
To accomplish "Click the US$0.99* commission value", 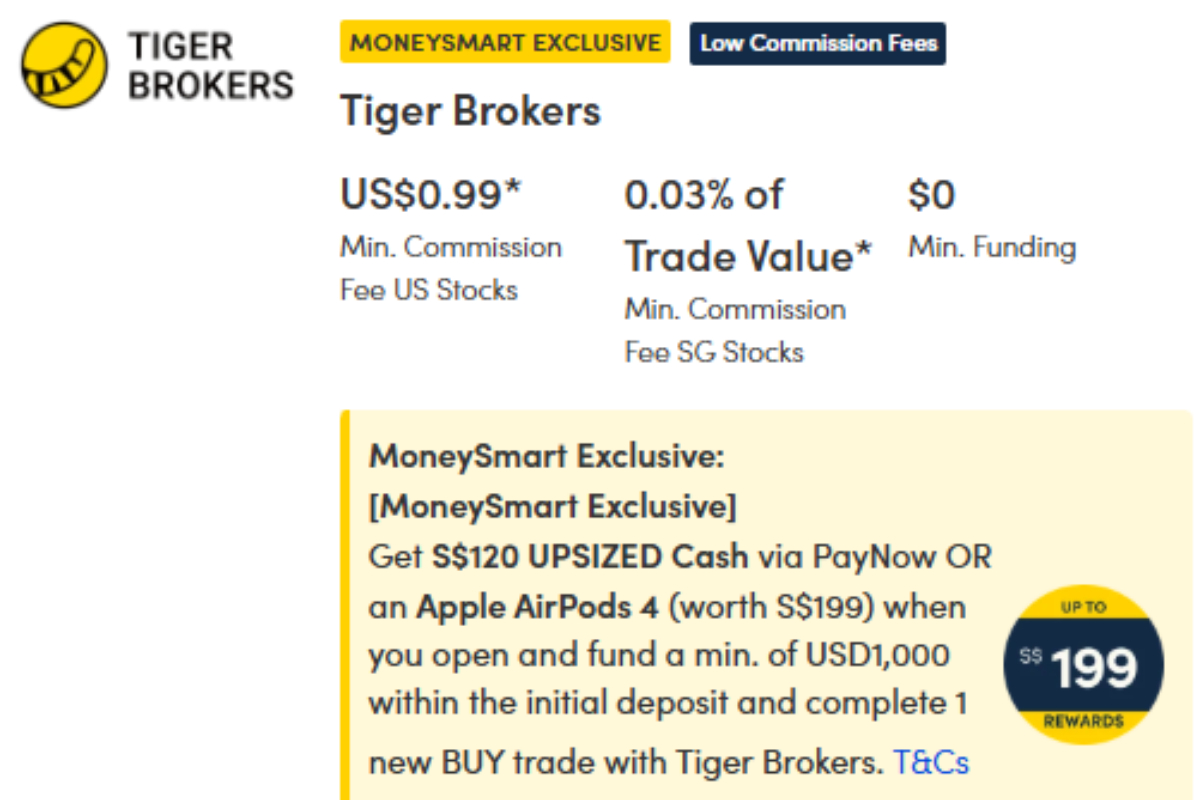I will pyautogui.click(x=431, y=194).
